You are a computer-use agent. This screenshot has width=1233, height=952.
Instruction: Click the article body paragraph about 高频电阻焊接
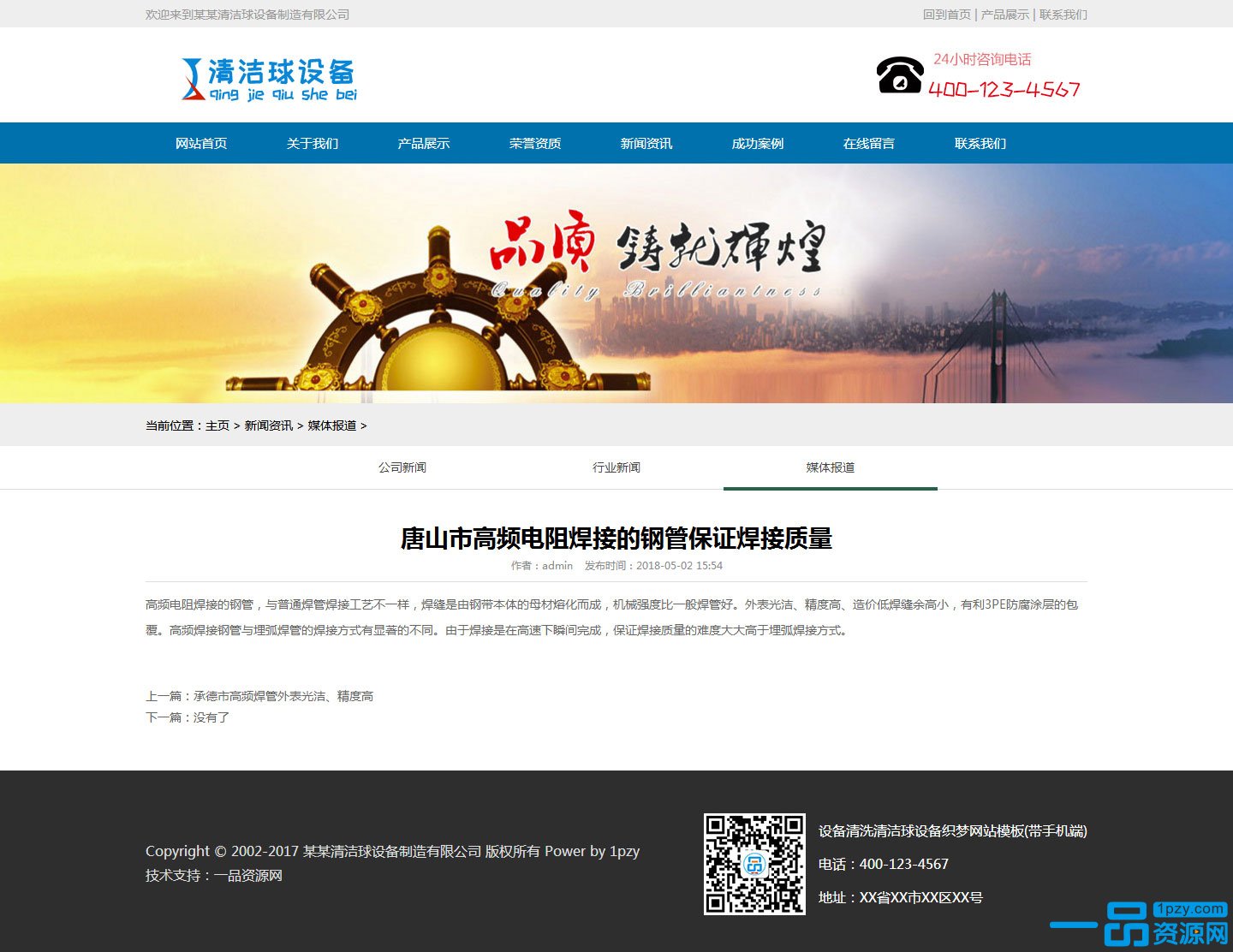point(612,617)
